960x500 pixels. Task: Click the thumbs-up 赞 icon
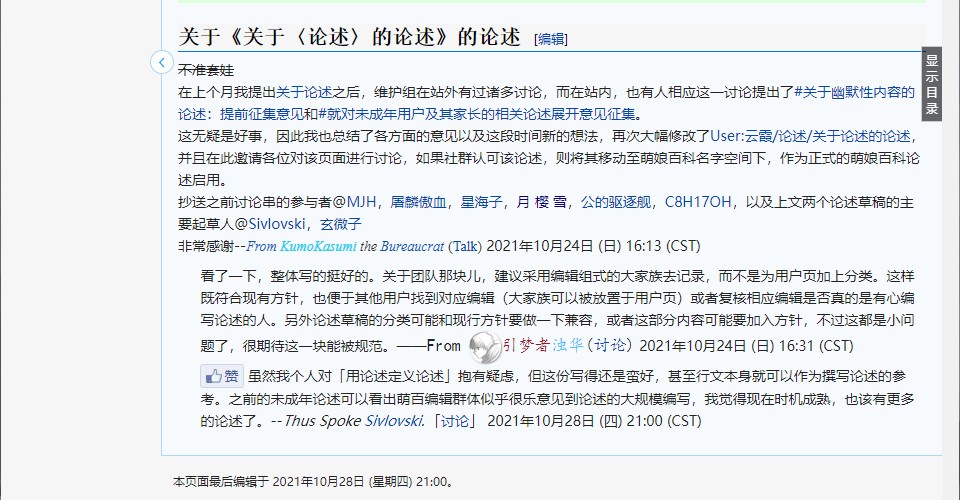pyautogui.click(x=222, y=376)
